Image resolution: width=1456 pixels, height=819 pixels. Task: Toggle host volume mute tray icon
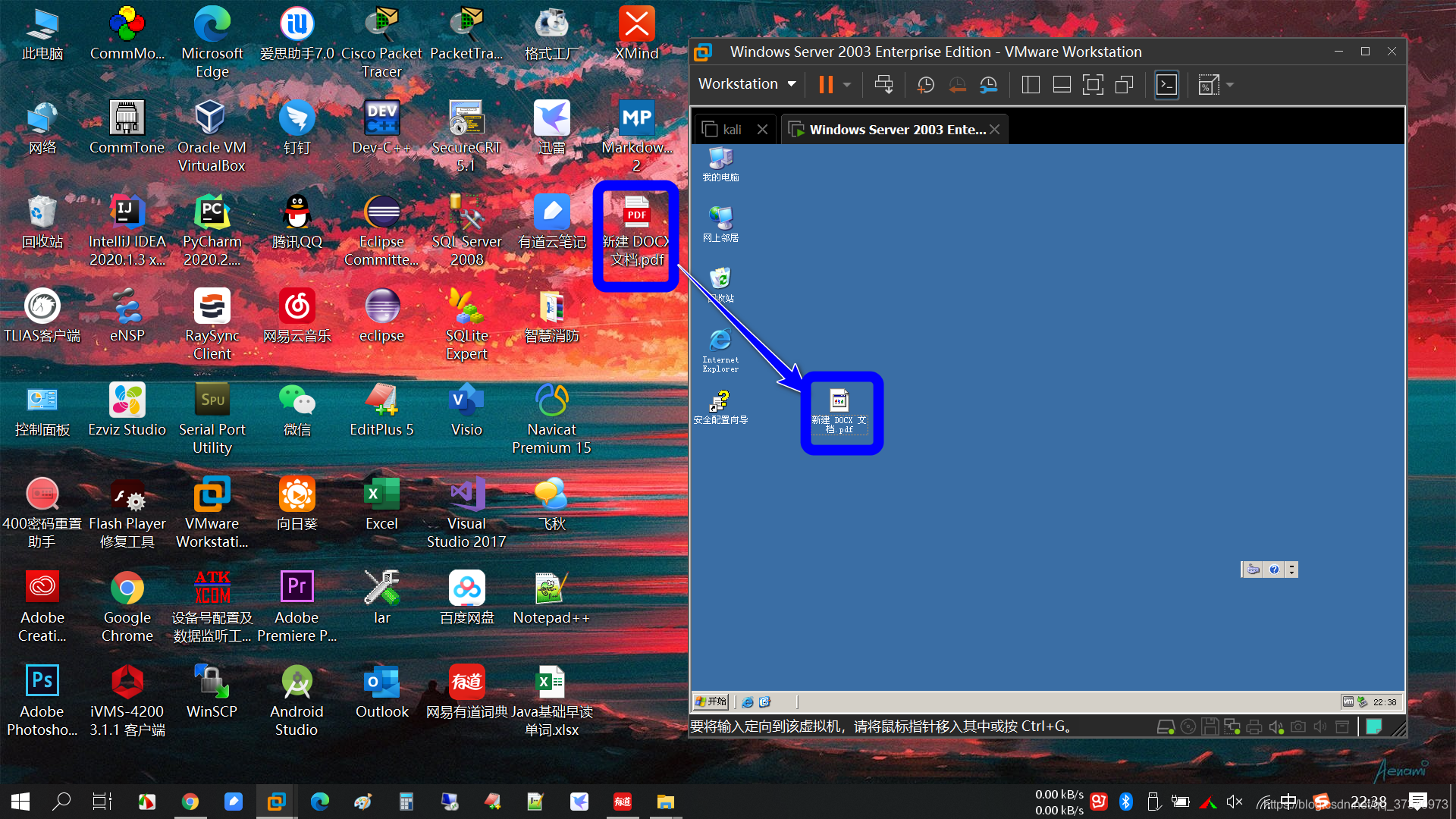pos(1235,802)
